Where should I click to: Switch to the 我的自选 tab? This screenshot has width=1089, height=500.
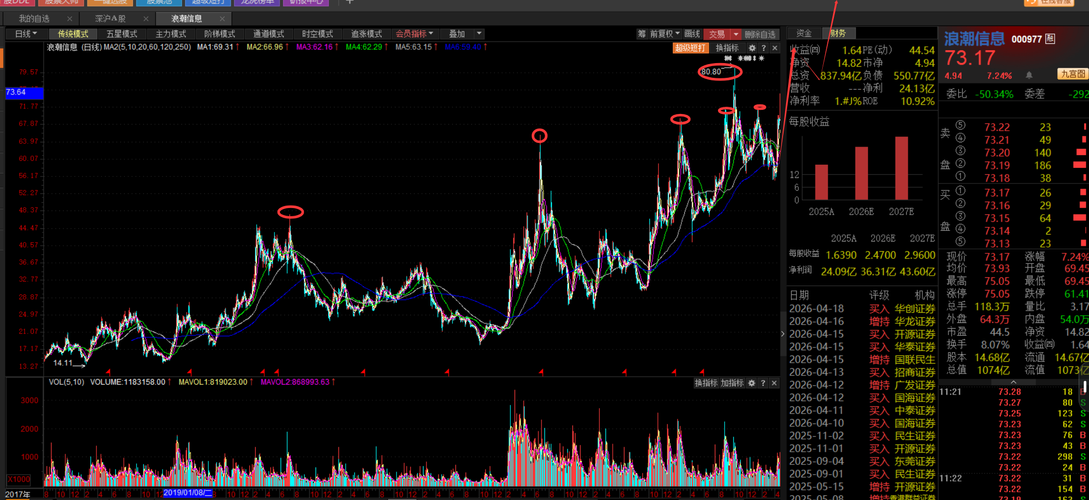(34, 19)
